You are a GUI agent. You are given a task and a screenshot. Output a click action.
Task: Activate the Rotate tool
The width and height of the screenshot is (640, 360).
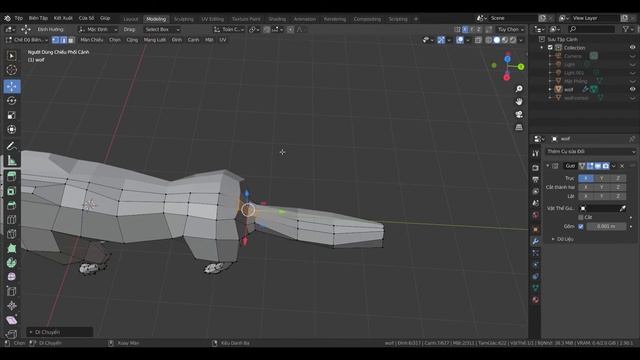coord(11,101)
